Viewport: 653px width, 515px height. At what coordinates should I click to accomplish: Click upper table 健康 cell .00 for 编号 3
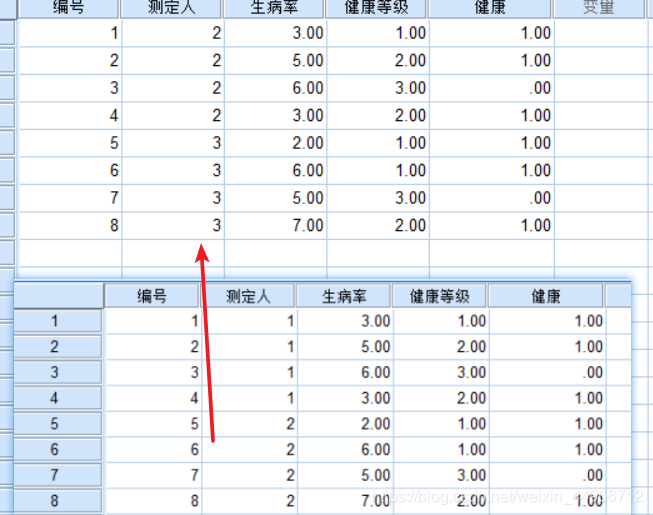click(x=491, y=88)
